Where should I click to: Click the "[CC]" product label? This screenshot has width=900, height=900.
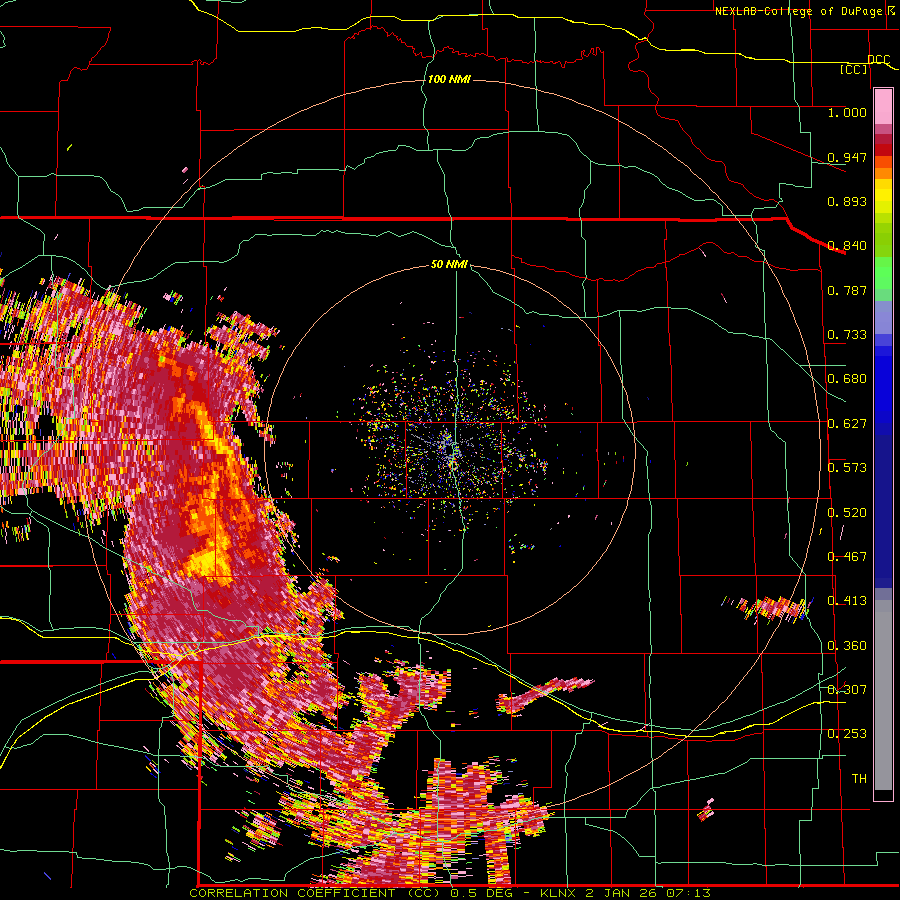854,69
